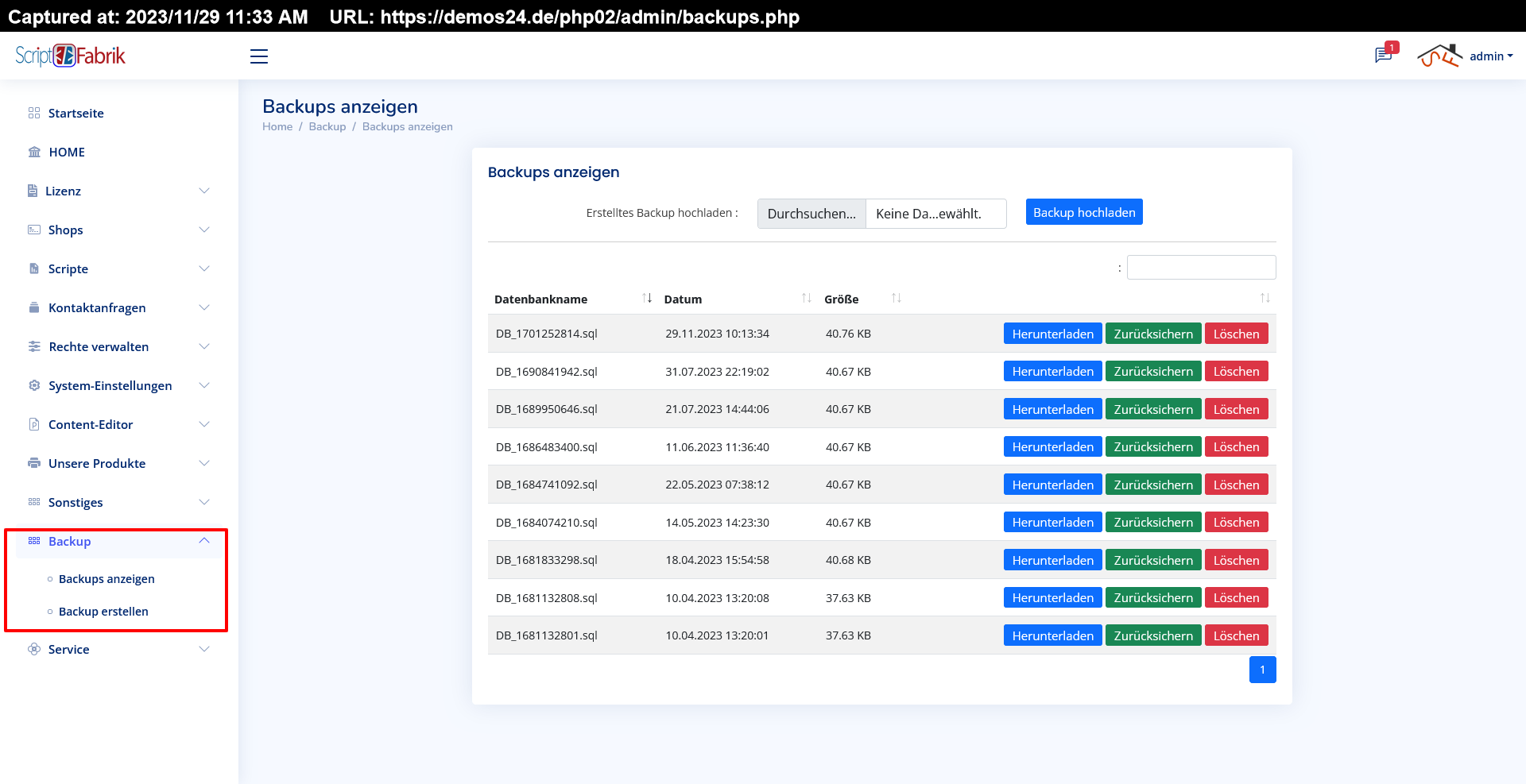
Task: Click the Service lifebuoy icon
Action: pos(34,649)
